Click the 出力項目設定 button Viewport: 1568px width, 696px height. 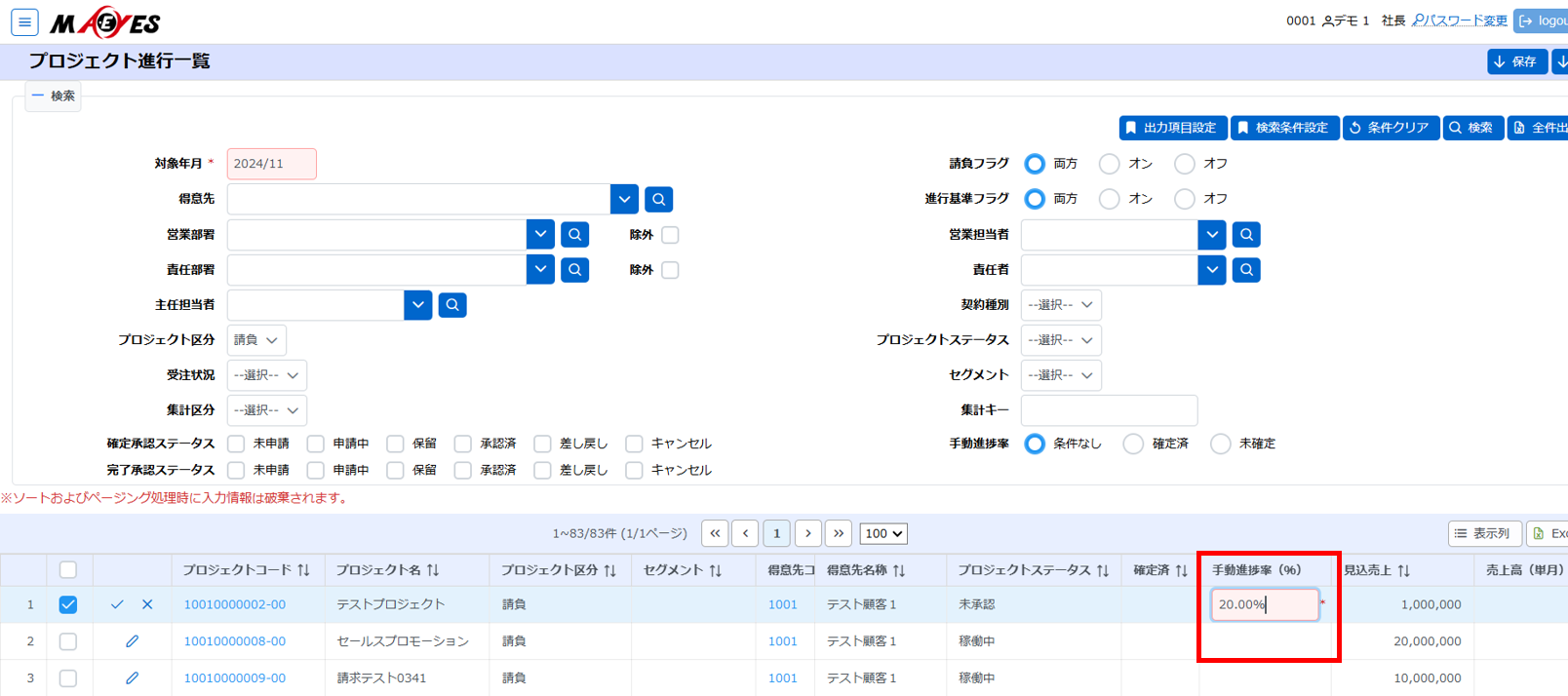pos(1173,128)
